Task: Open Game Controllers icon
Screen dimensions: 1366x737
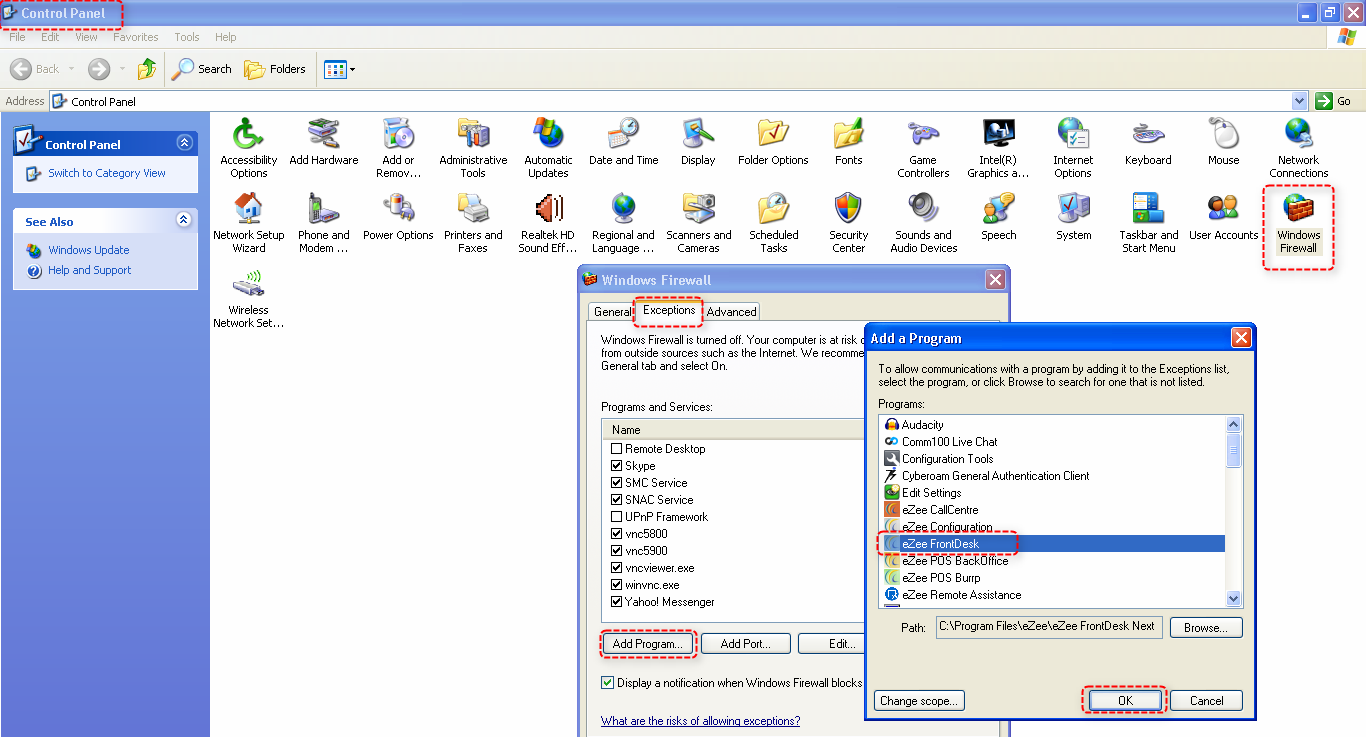Action: pyautogui.click(x=923, y=134)
